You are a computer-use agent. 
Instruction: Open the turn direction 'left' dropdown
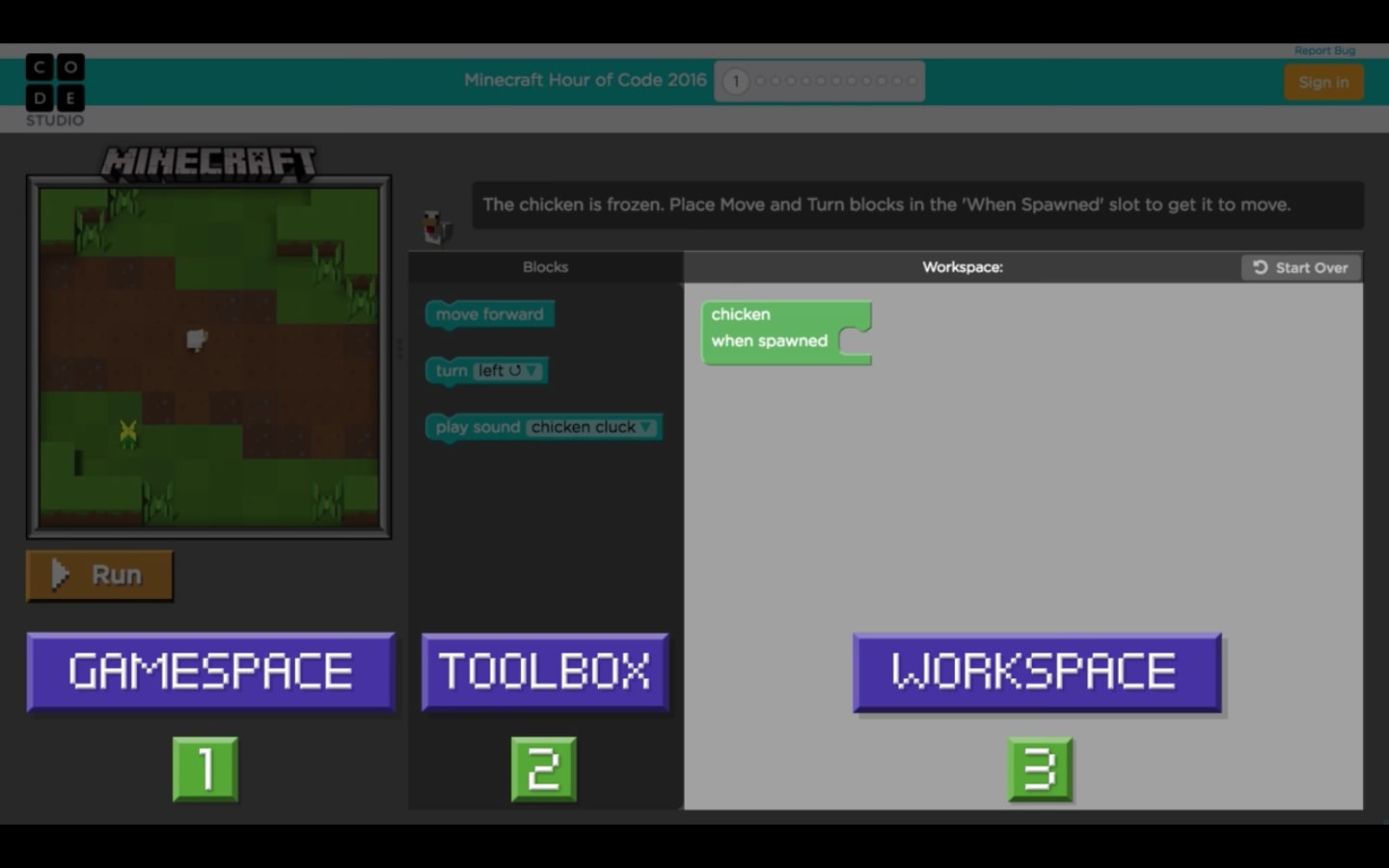click(x=508, y=371)
